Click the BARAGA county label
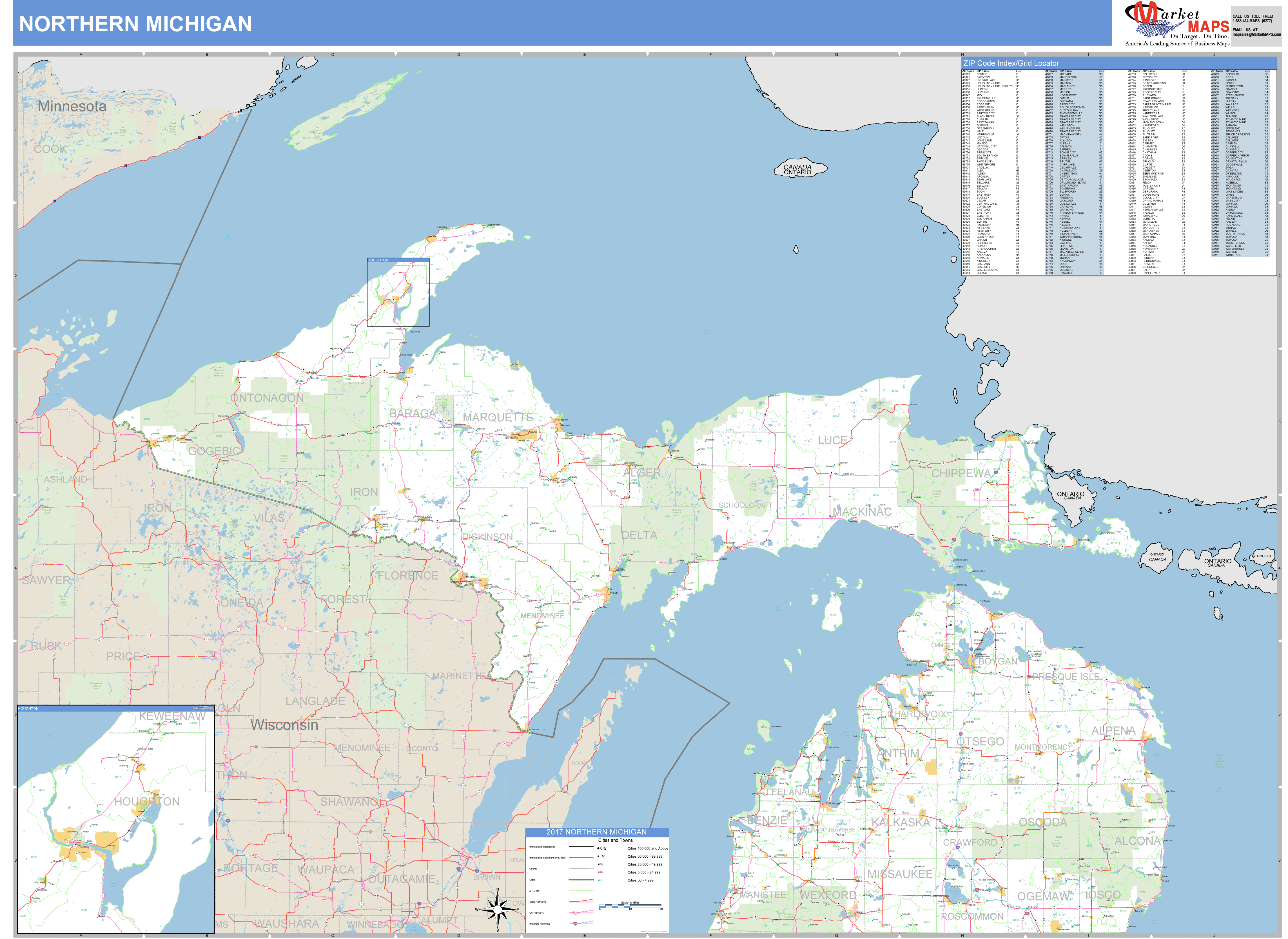The height and width of the screenshot is (939, 1288). pos(413,414)
